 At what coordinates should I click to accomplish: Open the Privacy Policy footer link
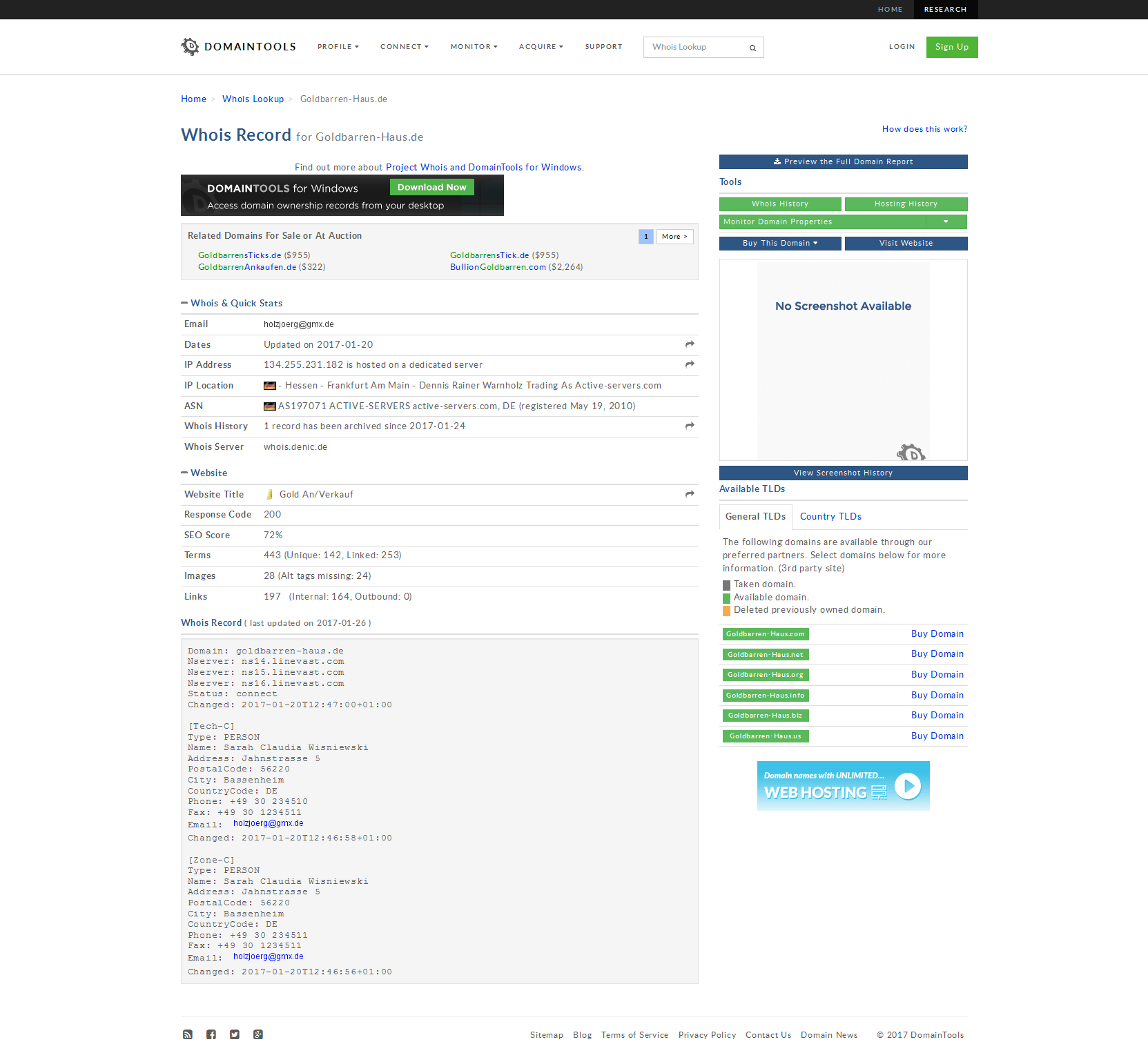(x=707, y=1035)
